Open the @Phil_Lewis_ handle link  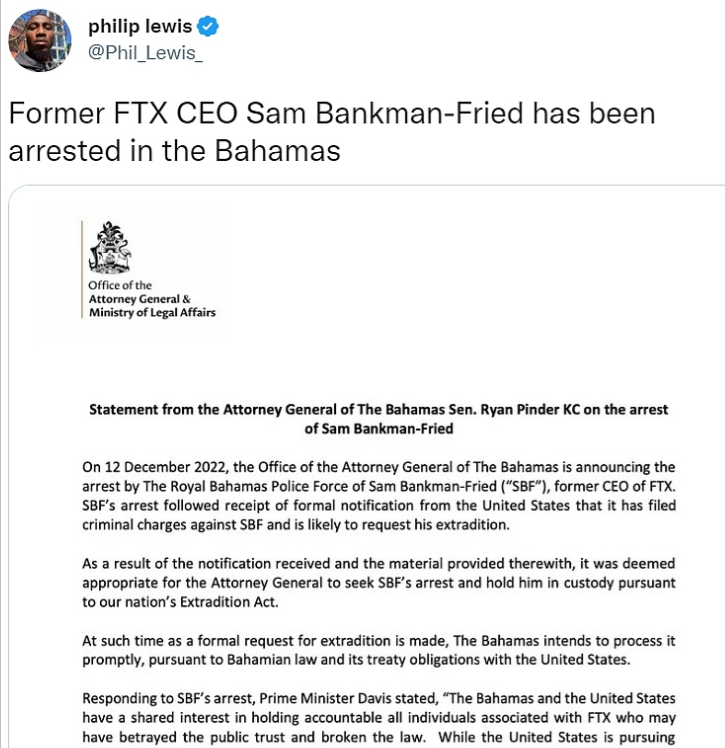(146, 52)
